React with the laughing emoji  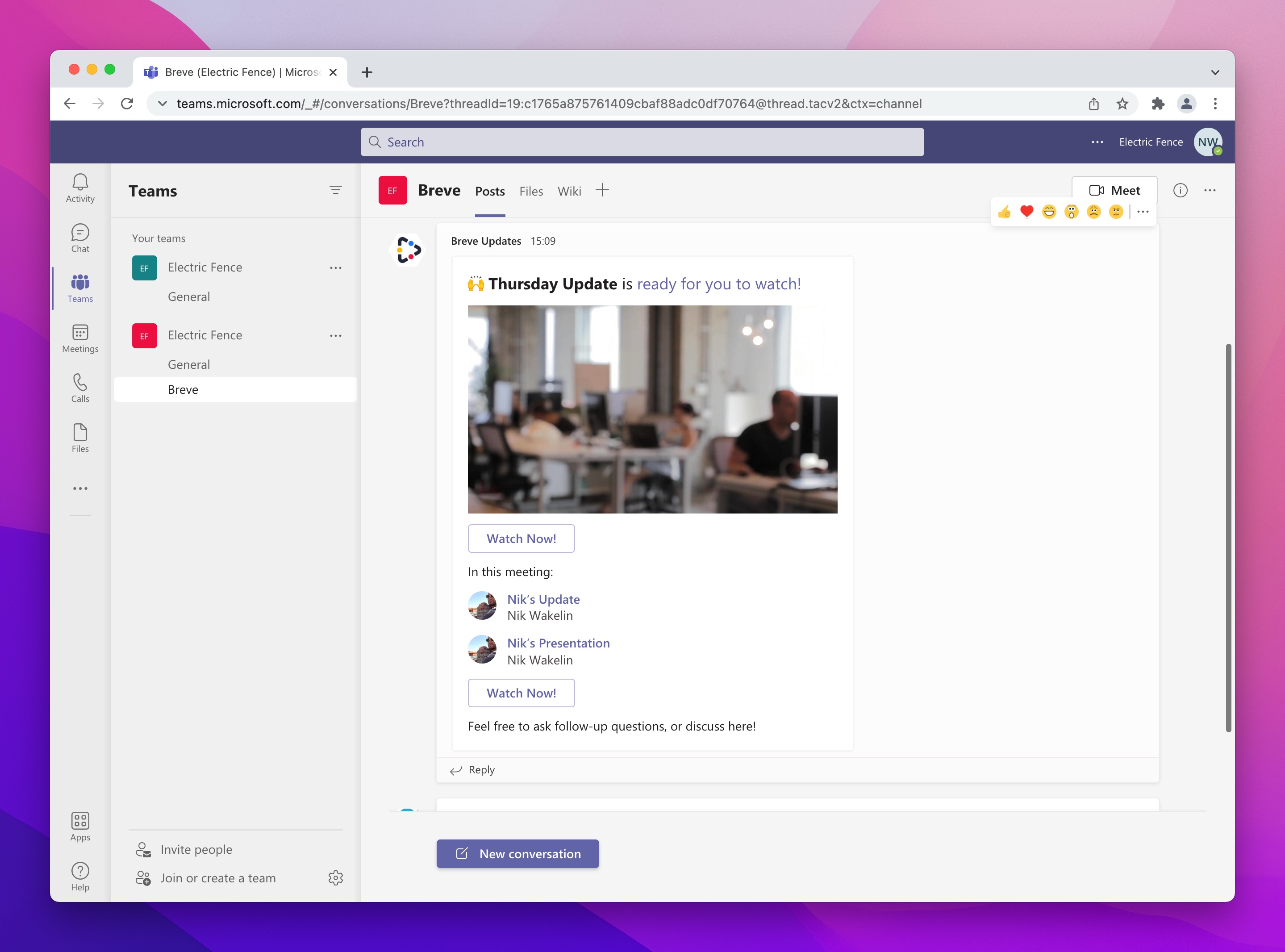[x=1049, y=212]
